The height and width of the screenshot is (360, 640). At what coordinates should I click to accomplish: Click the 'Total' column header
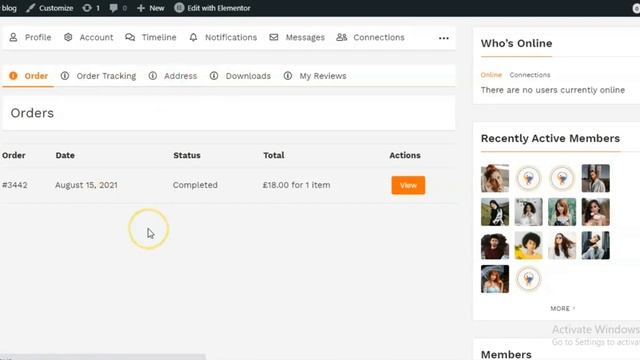coord(274,155)
